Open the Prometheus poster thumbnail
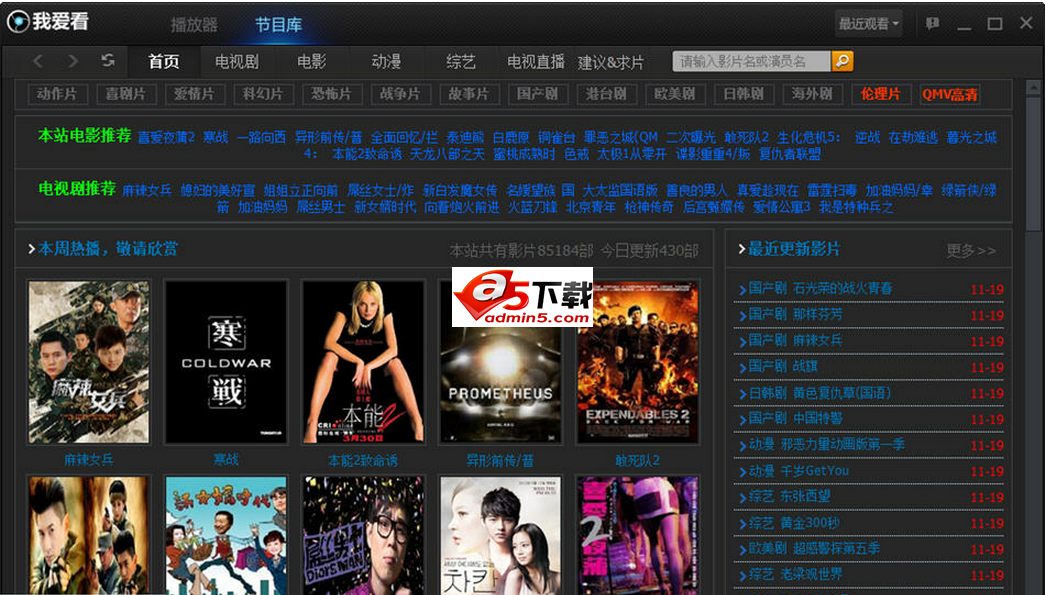The image size is (1046, 595). [x=500, y=362]
